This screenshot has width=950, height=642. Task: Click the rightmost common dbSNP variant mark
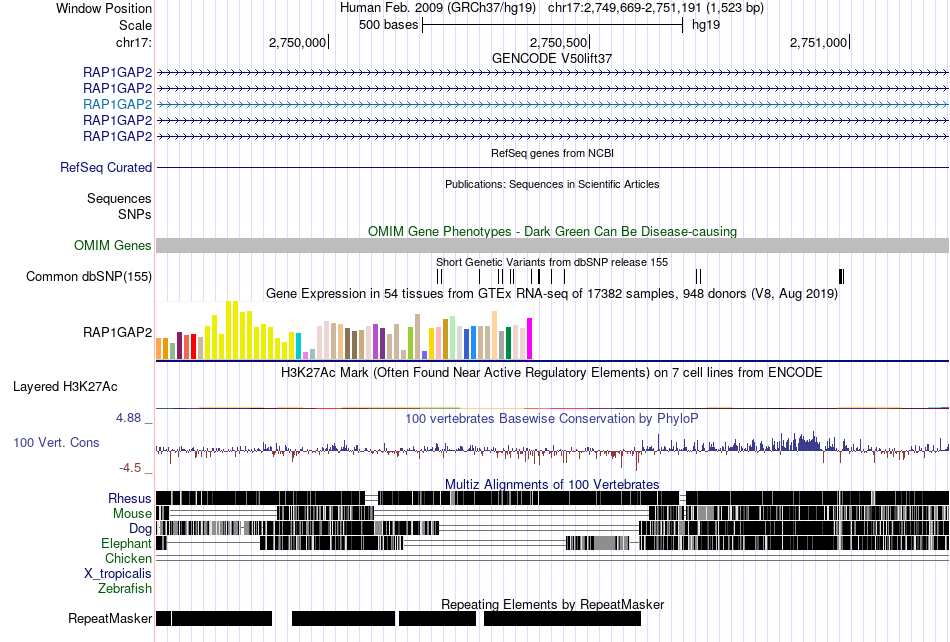click(x=842, y=276)
